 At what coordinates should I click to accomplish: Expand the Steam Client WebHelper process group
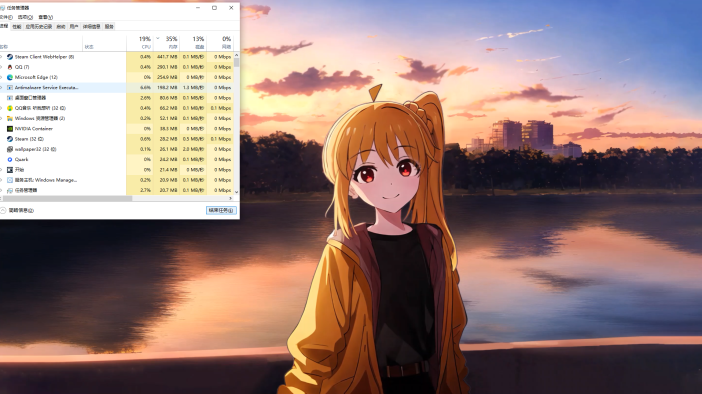point(1,57)
